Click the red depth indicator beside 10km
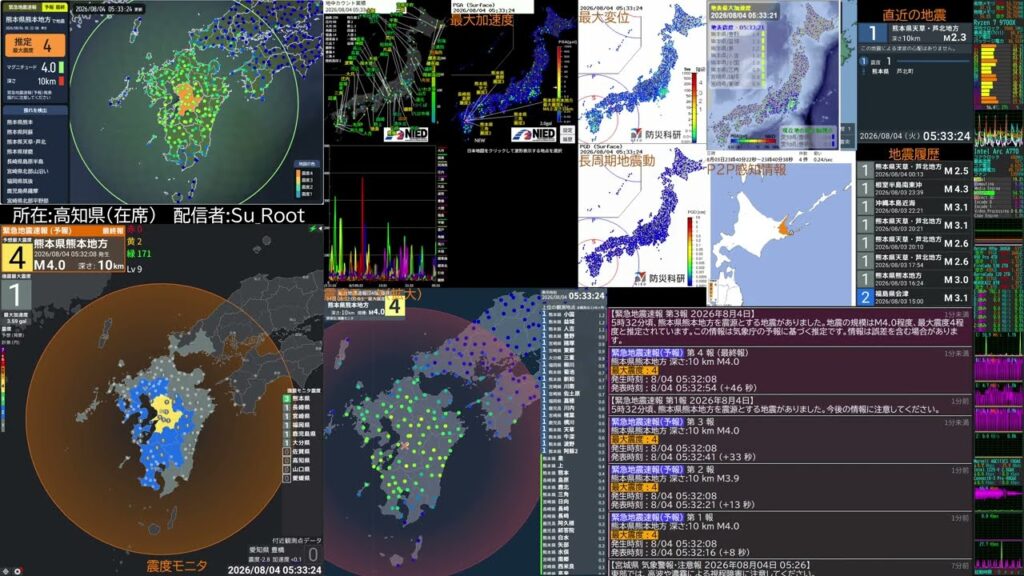The height and width of the screenshot is (576, 1024). (x=61, y=82)
